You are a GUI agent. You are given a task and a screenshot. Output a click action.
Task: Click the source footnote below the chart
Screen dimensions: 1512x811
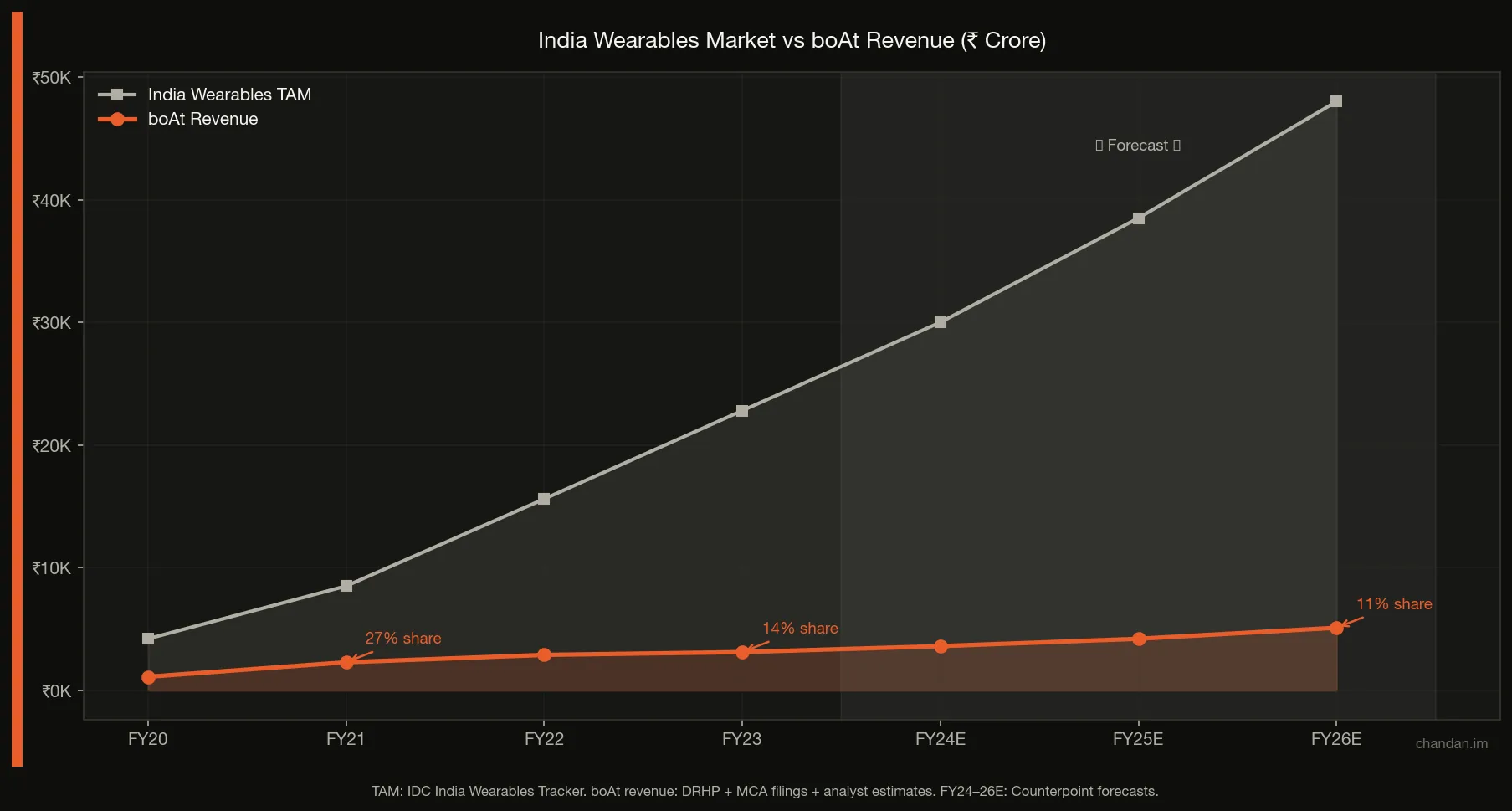click(x=765, y=791)
